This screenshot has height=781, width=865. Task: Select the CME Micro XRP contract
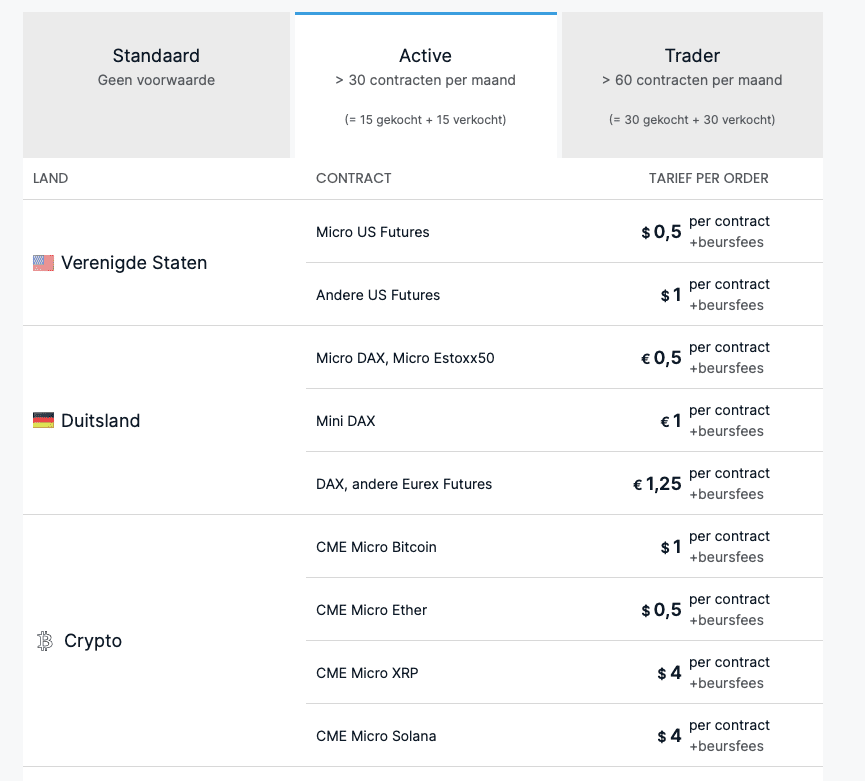click(367, 673)
